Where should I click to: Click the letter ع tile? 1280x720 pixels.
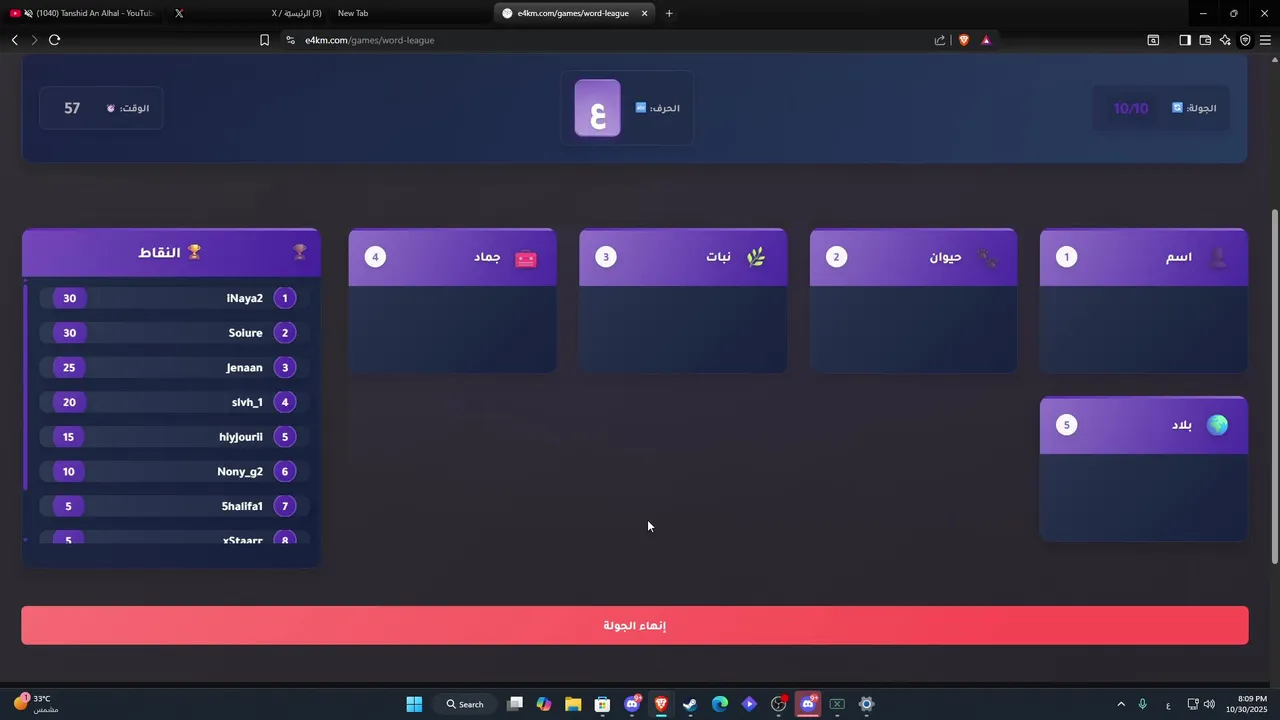click(597, 108)
